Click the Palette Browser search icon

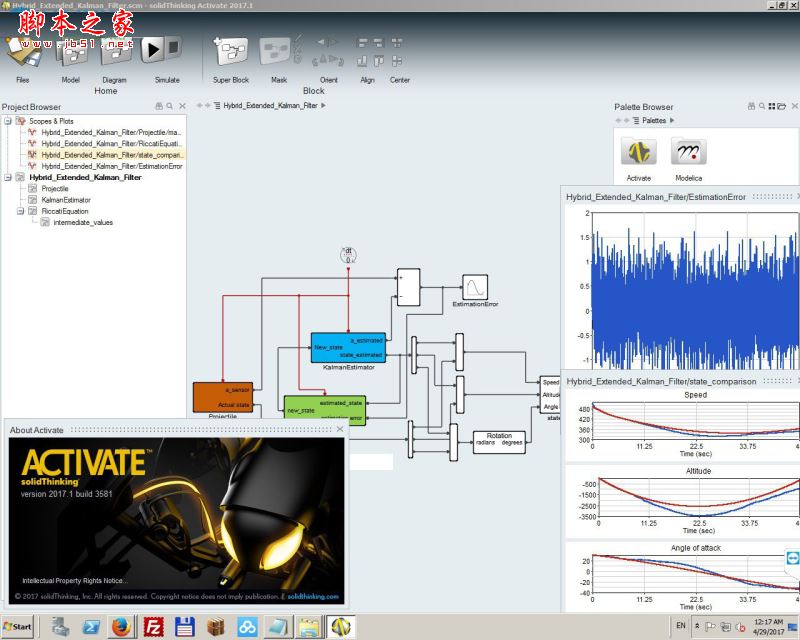[762, 106]
